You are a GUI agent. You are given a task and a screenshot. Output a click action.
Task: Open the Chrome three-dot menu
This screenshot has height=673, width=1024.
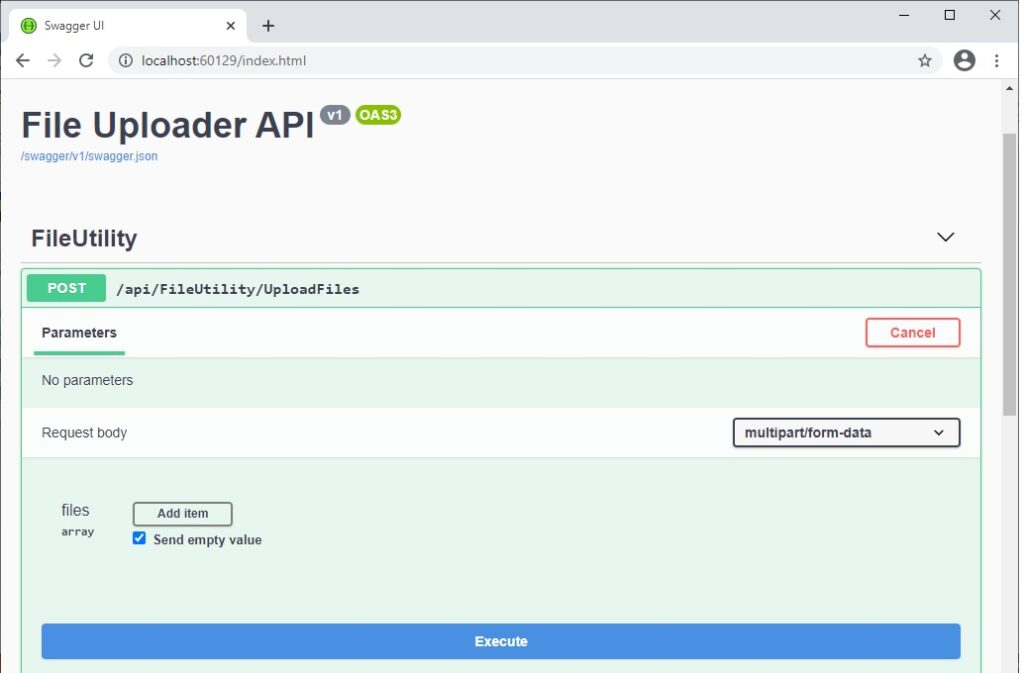pos(997,61)
